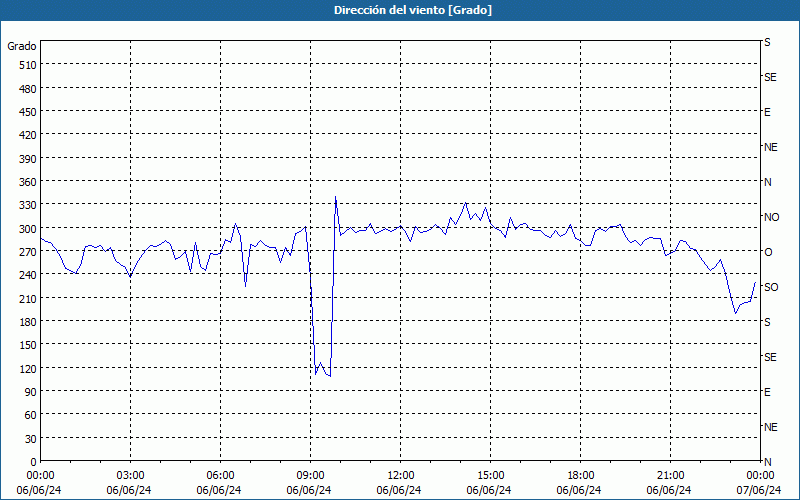This screenshot has width=800, height=500.
Task: Select the 'SE' compass label at 480 level
Action: coord(770,77)
